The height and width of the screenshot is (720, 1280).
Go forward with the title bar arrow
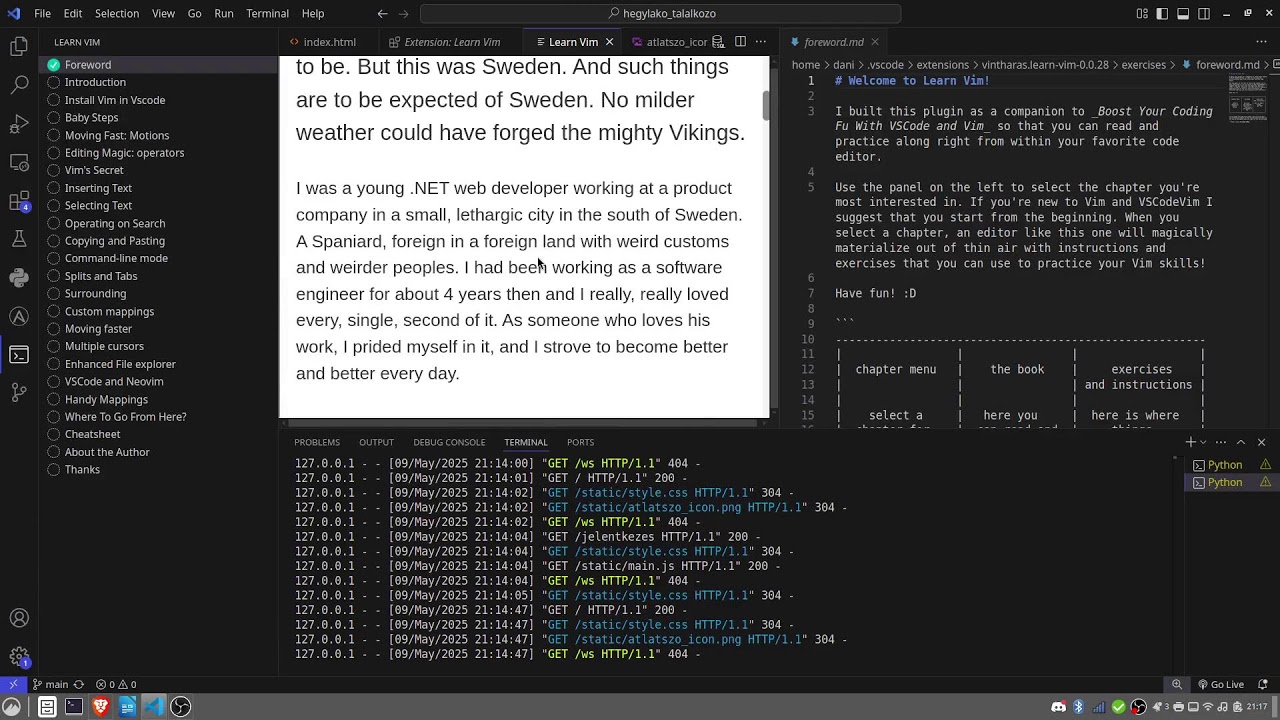403,14
